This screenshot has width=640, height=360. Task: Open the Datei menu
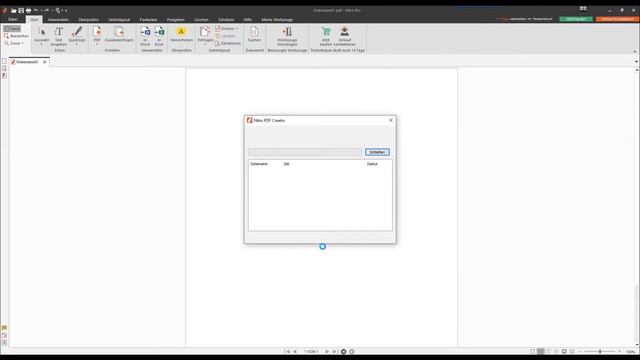click(x=13, y=20)
